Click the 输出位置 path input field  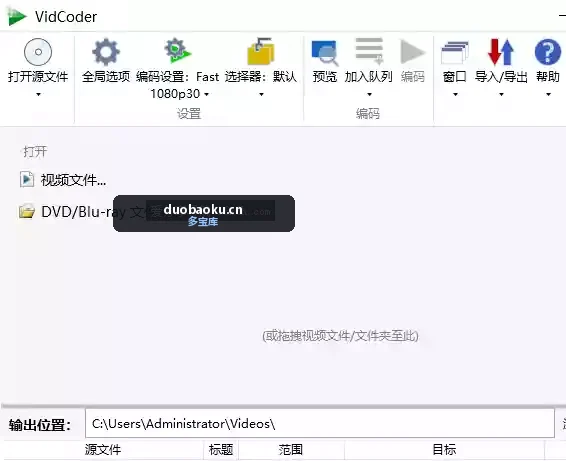[320, 423]
